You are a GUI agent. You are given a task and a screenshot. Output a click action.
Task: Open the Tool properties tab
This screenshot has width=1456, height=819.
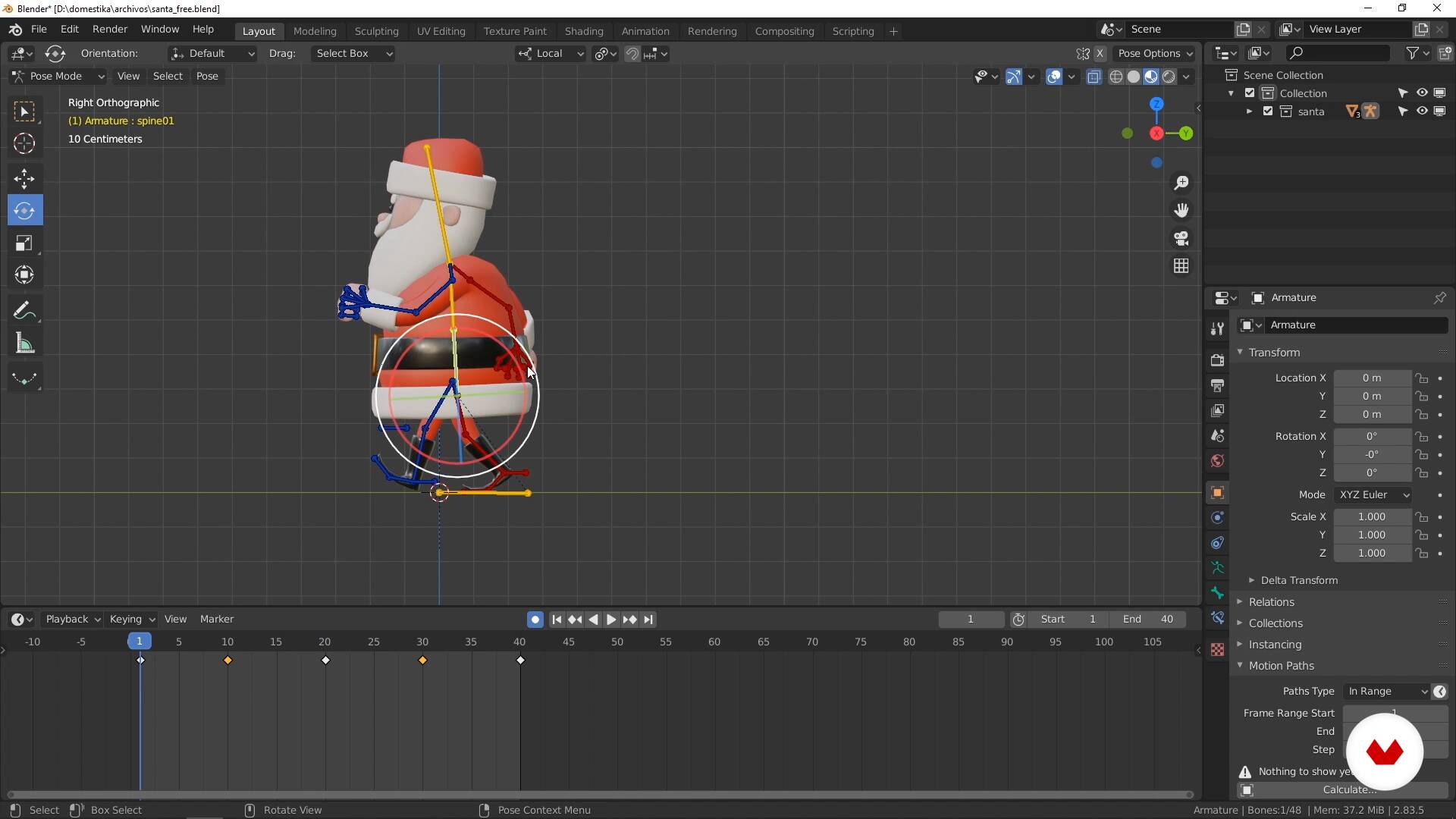(1218, 328)
